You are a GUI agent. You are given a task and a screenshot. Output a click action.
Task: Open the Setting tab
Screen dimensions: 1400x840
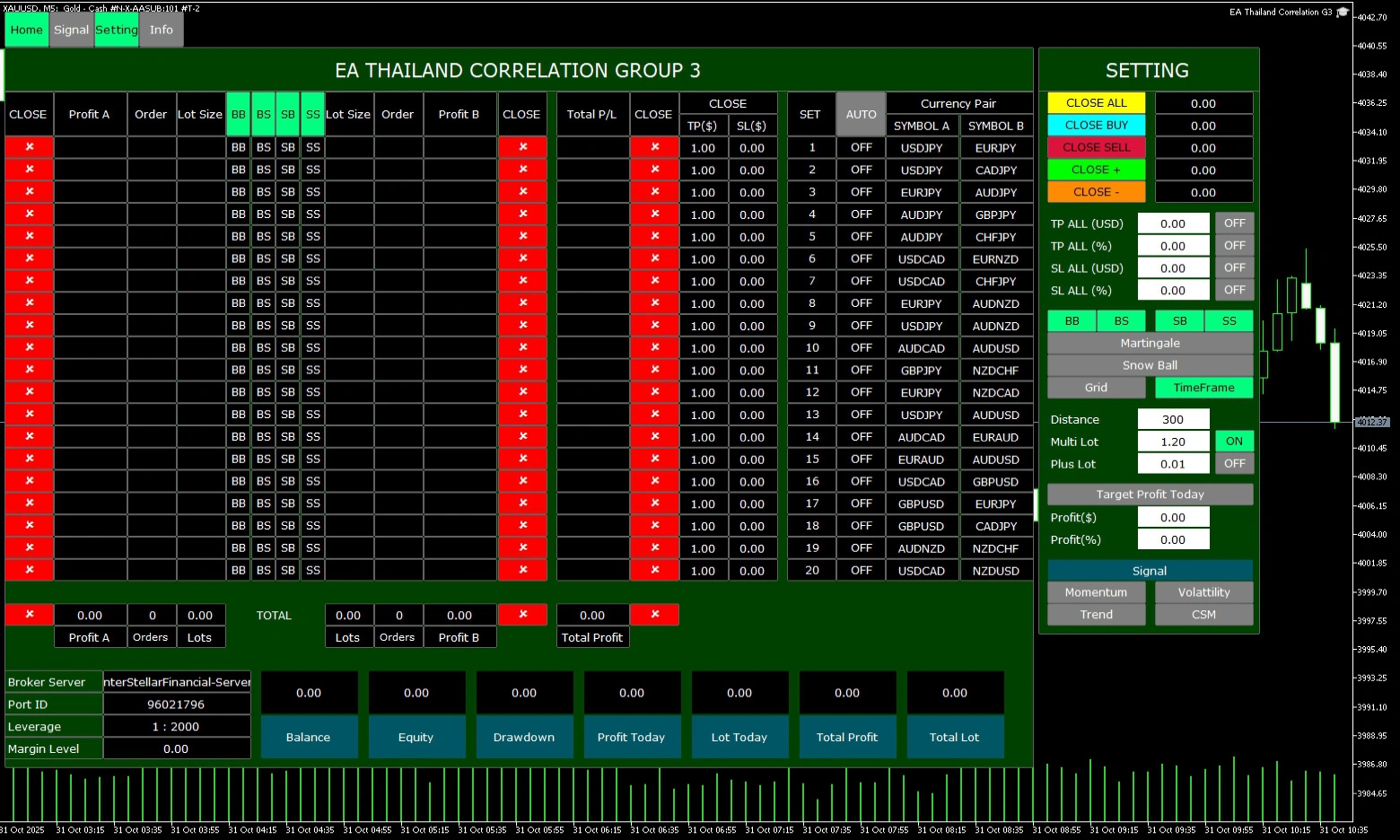117,30
